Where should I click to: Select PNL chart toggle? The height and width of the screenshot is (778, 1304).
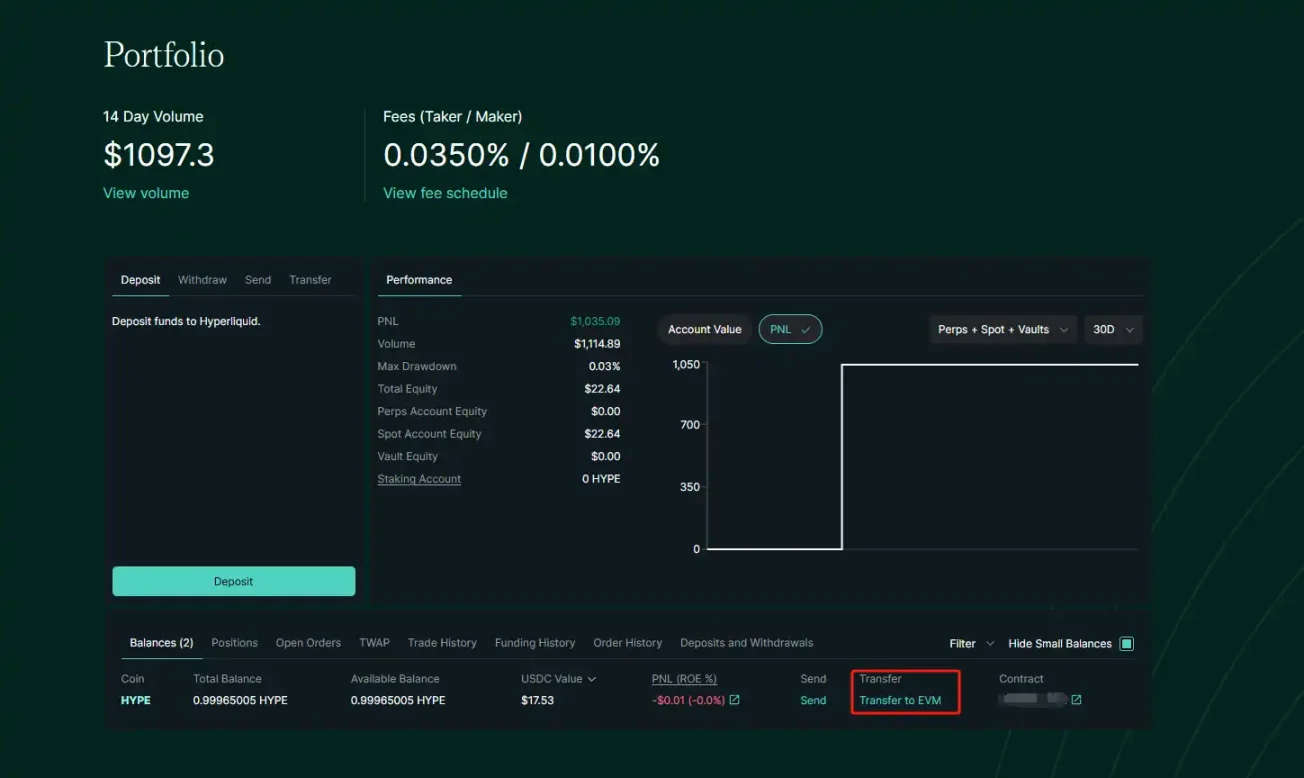tap(790, 330)
